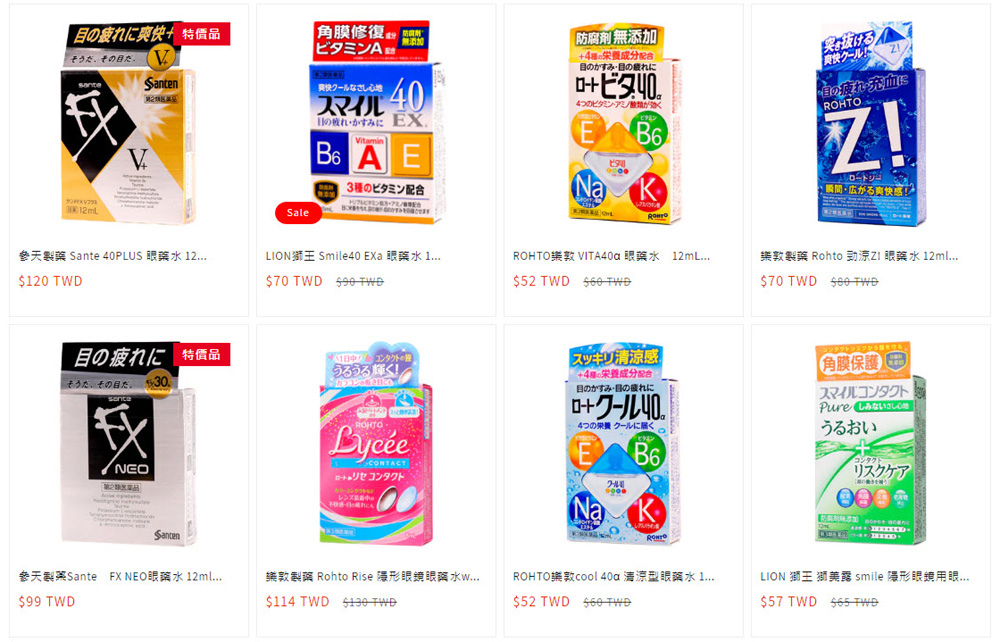Open the green Smile Contact Pure image
The height and width of the screenshot is (642, 1000).
(871, 443)
